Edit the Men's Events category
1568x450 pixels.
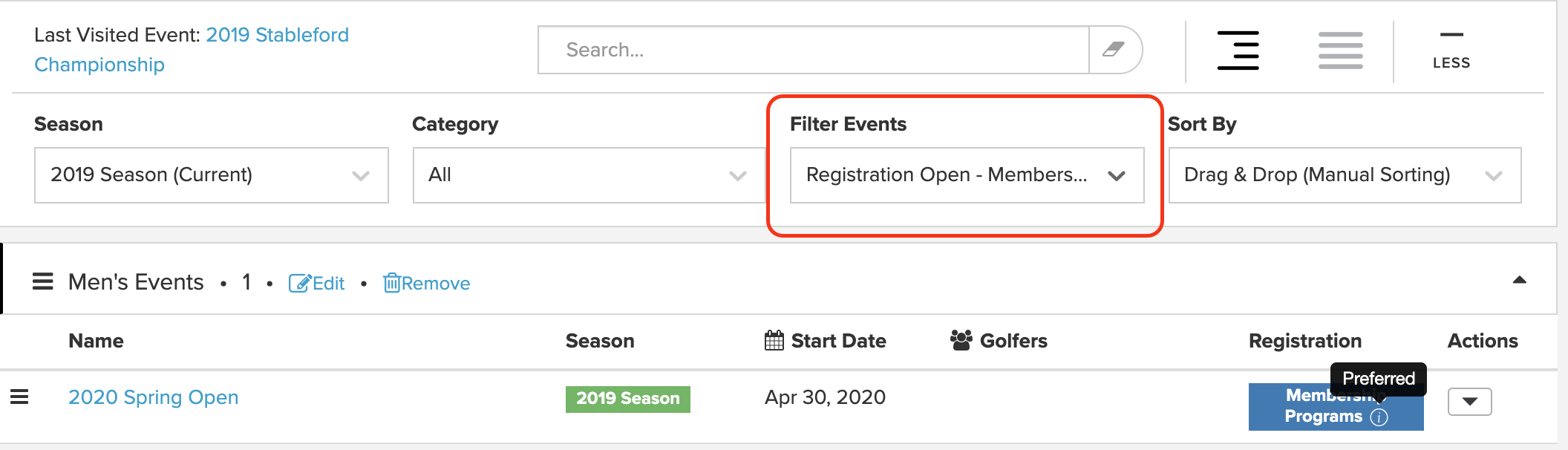[x=317, y=284]
